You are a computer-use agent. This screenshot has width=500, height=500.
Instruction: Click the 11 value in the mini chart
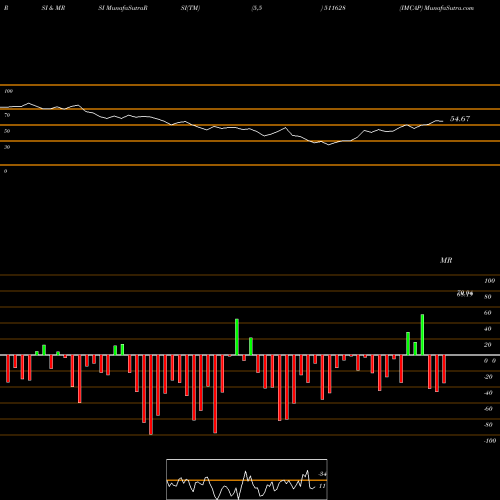(322, 486)
